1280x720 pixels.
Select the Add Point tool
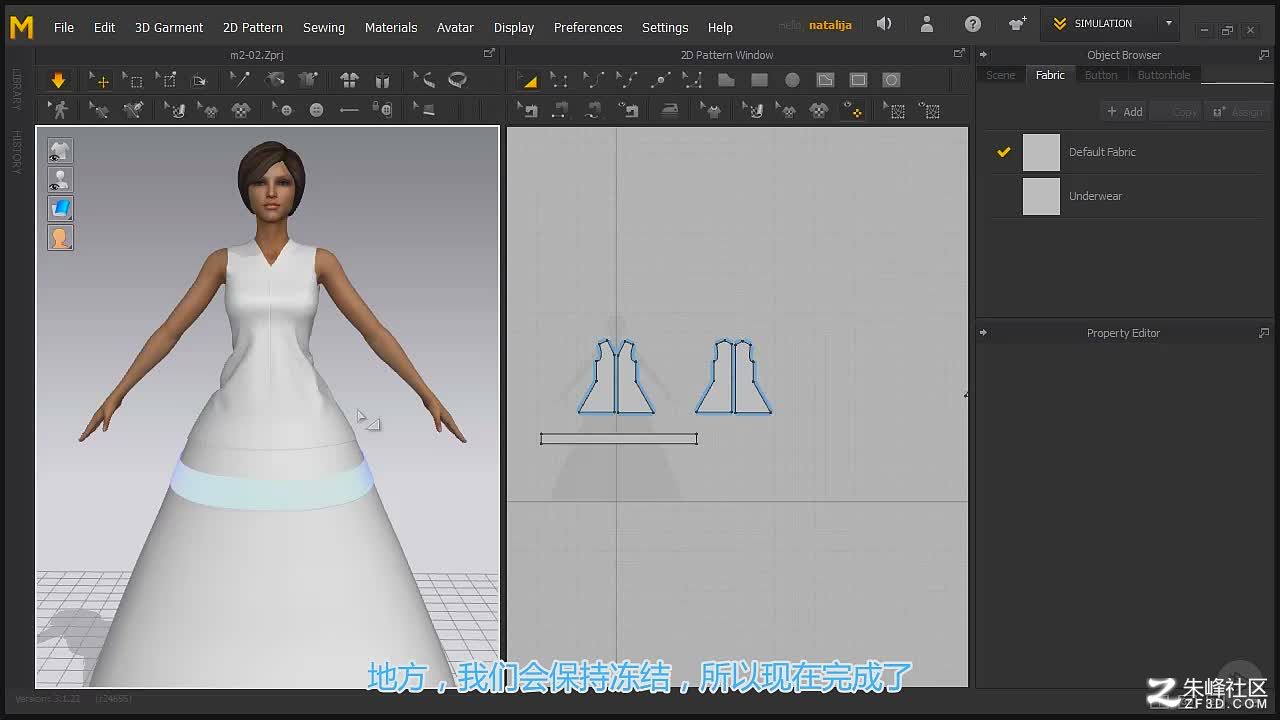(660, 80)
